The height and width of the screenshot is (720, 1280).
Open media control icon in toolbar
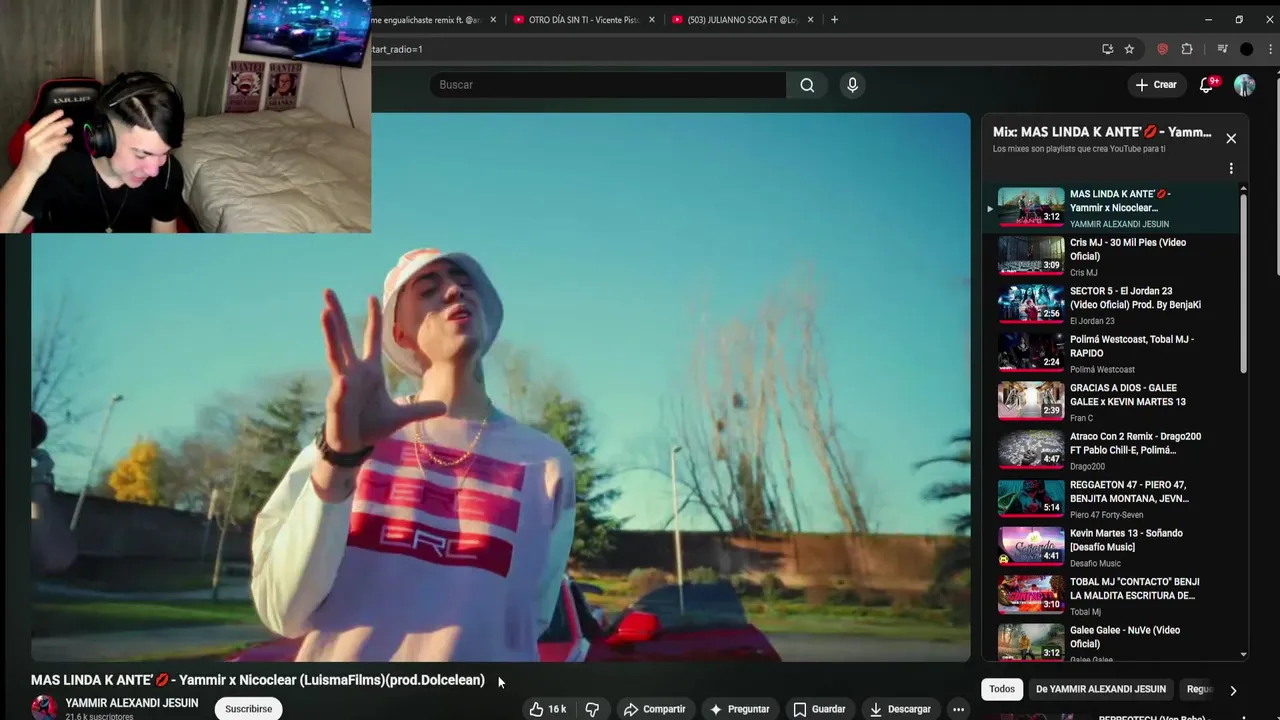point(1222,49)
